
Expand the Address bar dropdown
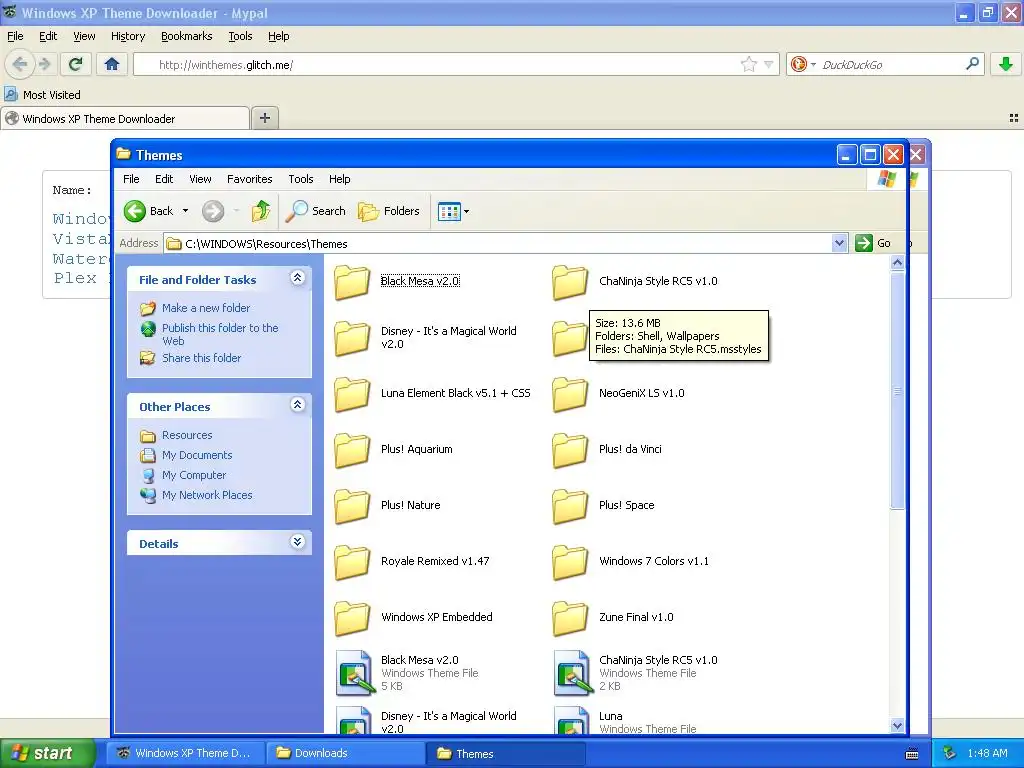840,244
